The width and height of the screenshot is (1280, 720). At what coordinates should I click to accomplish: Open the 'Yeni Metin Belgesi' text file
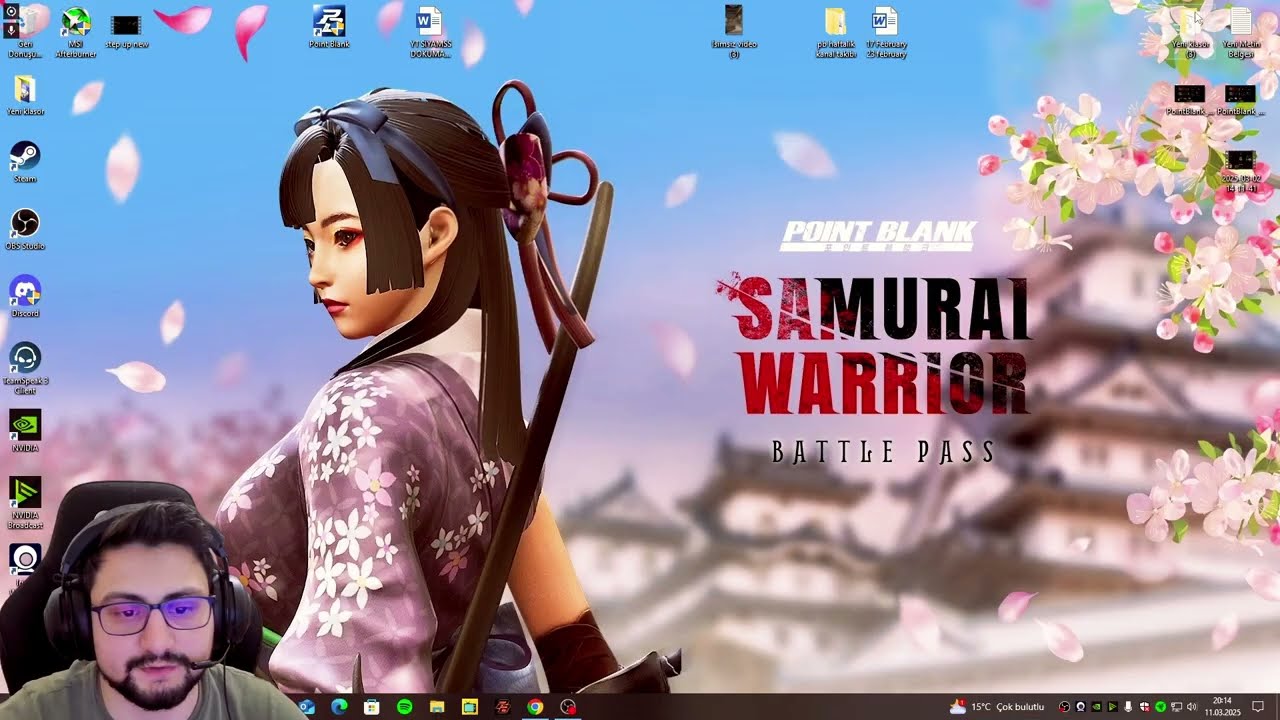[1240, 32]
